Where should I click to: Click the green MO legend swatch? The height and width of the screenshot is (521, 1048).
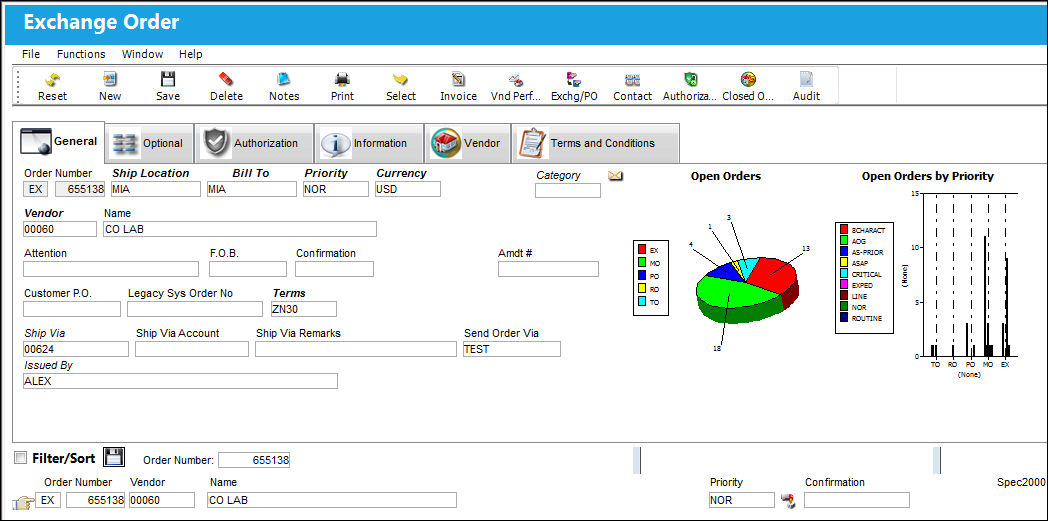coord(642,263)
